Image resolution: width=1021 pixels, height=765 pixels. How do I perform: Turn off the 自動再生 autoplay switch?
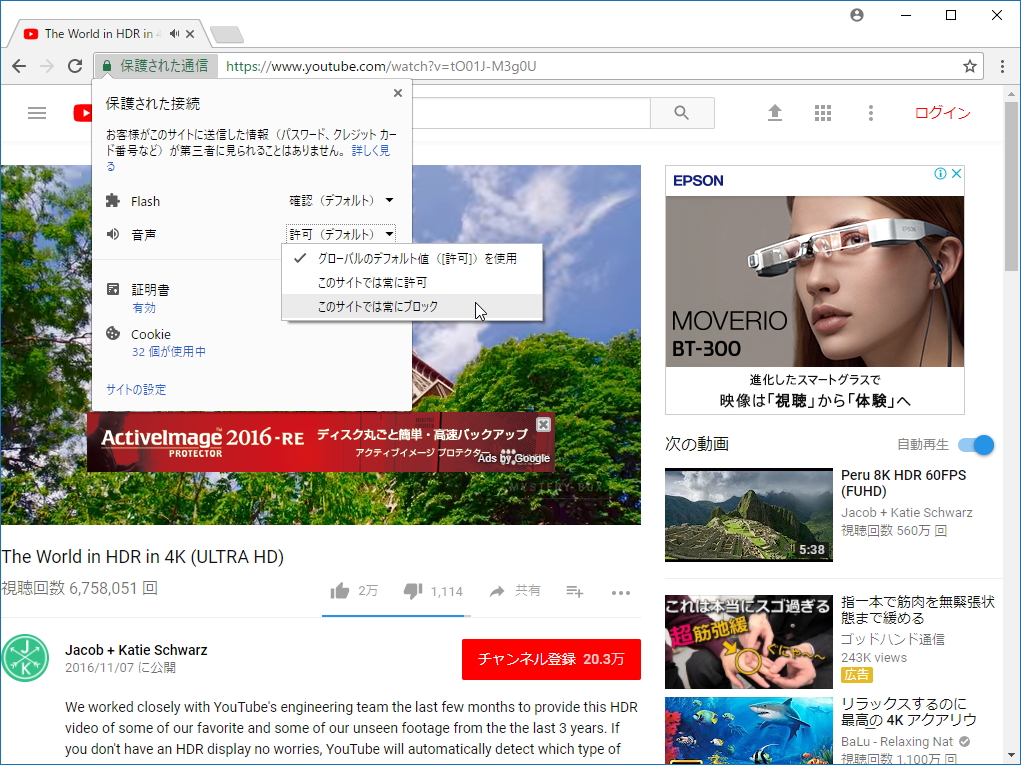pos(974,445)
